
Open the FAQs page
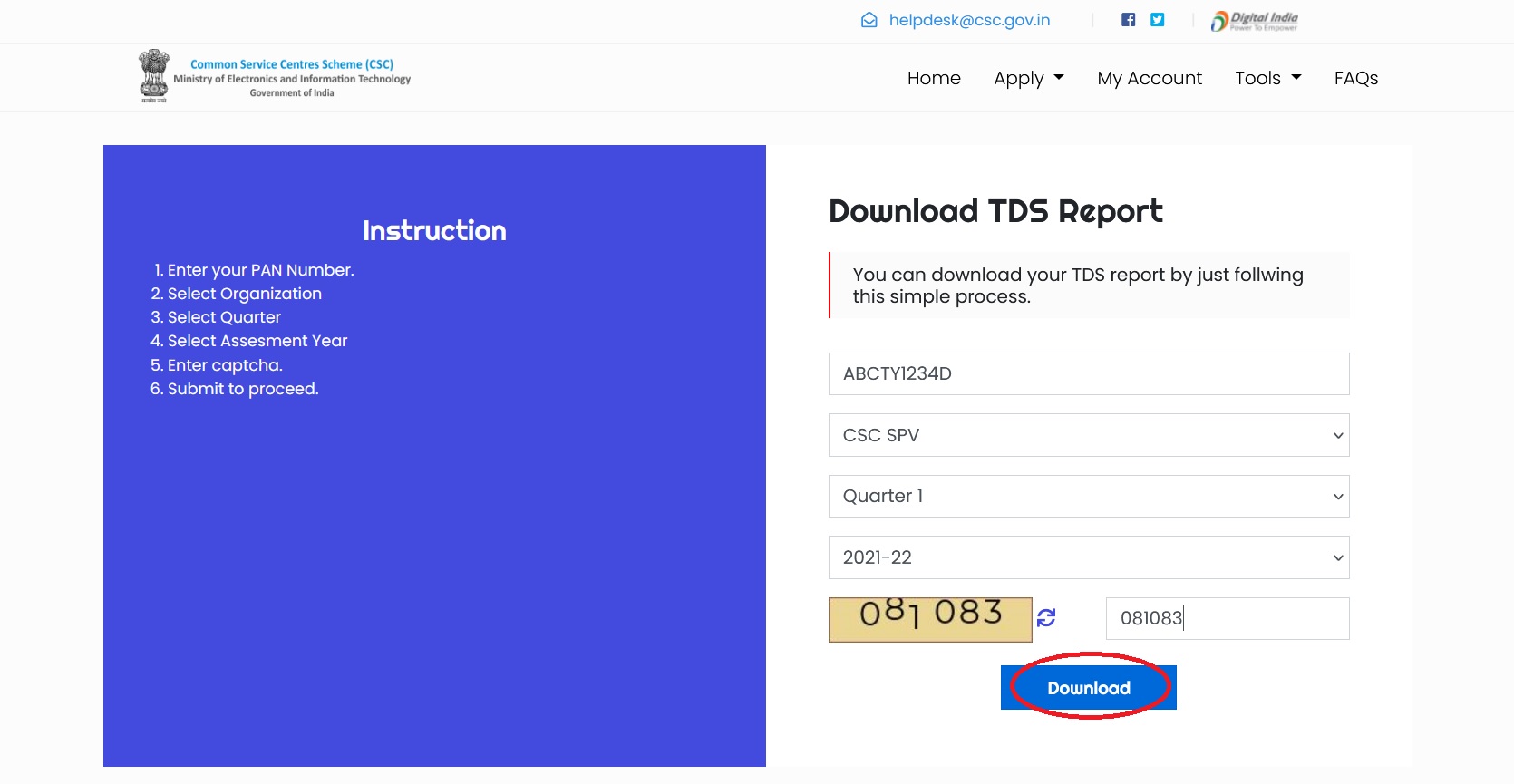tap(1355, 78)
